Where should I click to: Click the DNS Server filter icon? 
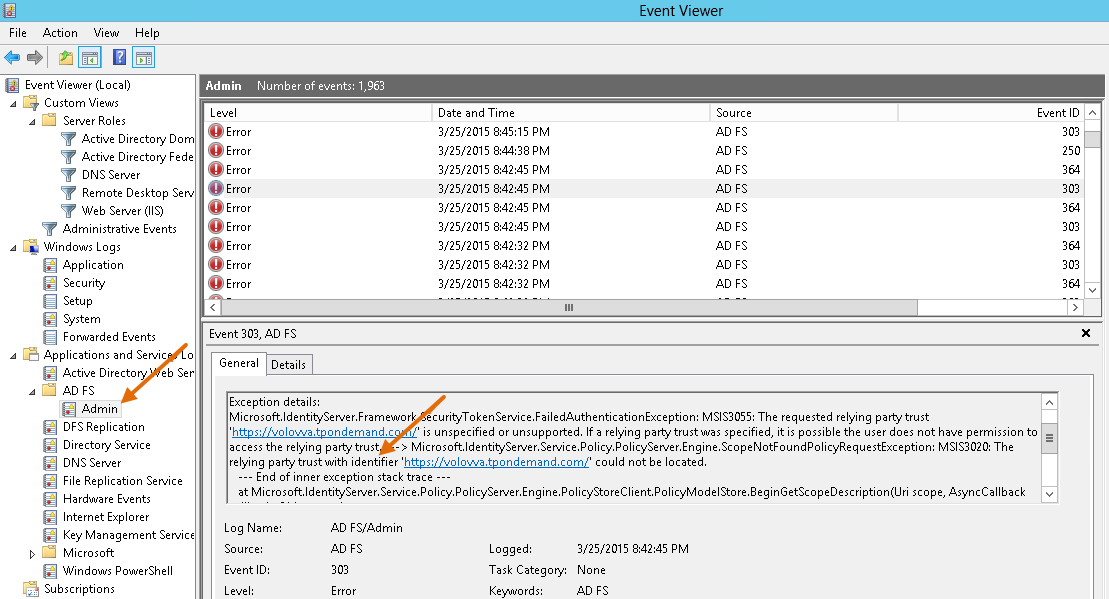click(x=69, y=175)
